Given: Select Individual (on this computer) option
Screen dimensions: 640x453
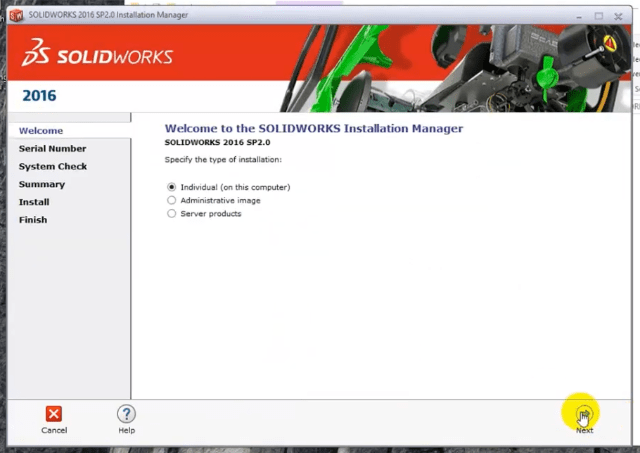Looking at the screenshot, I should coord(171,187).
